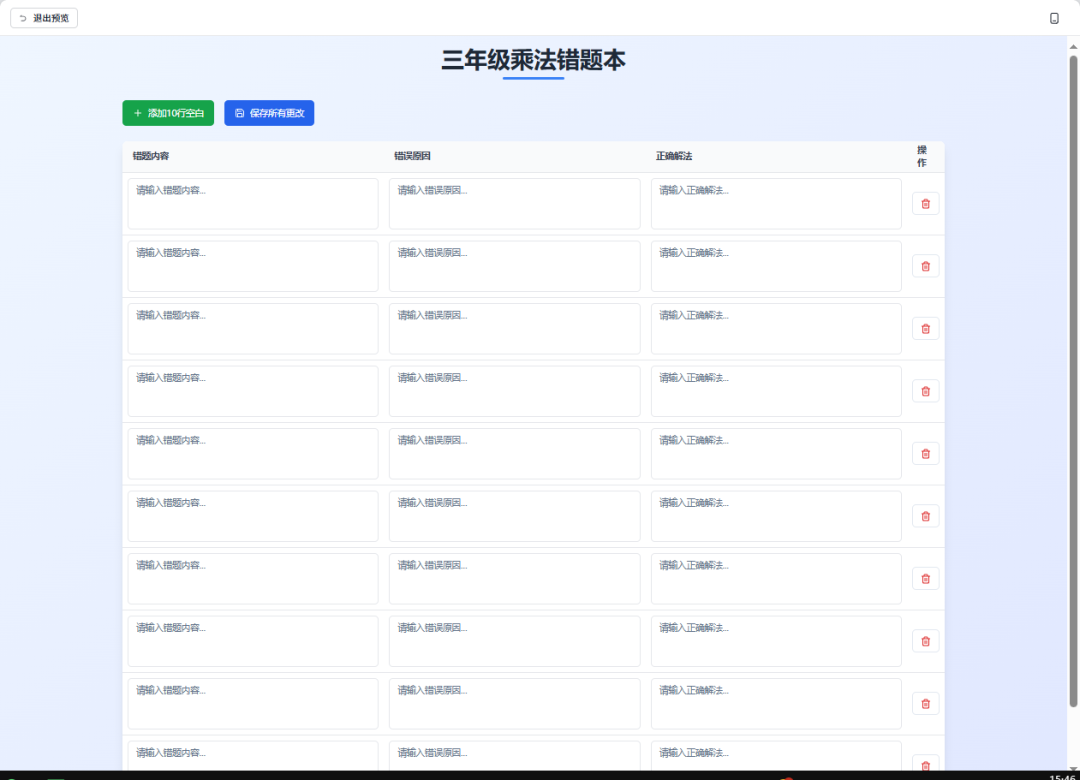Select the second row's 错误原因 text area
The image size is (1080, 780).
coord(514,265)
